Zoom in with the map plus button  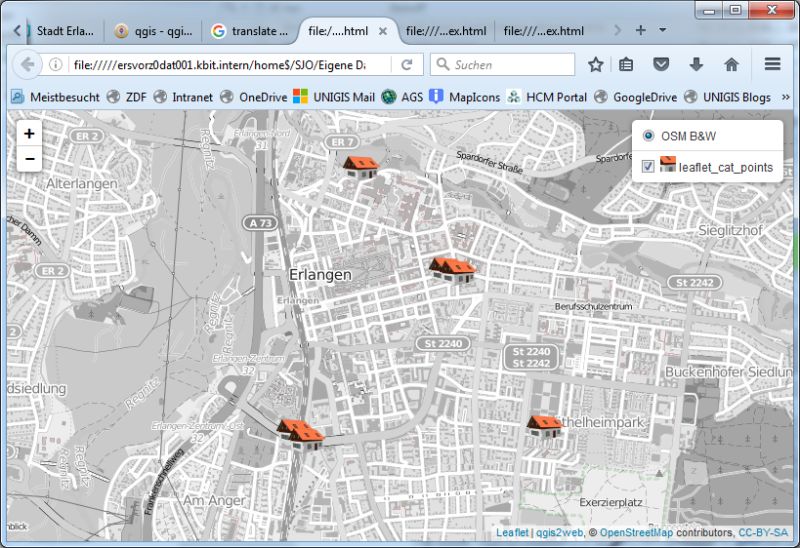(x=29, y=134)
